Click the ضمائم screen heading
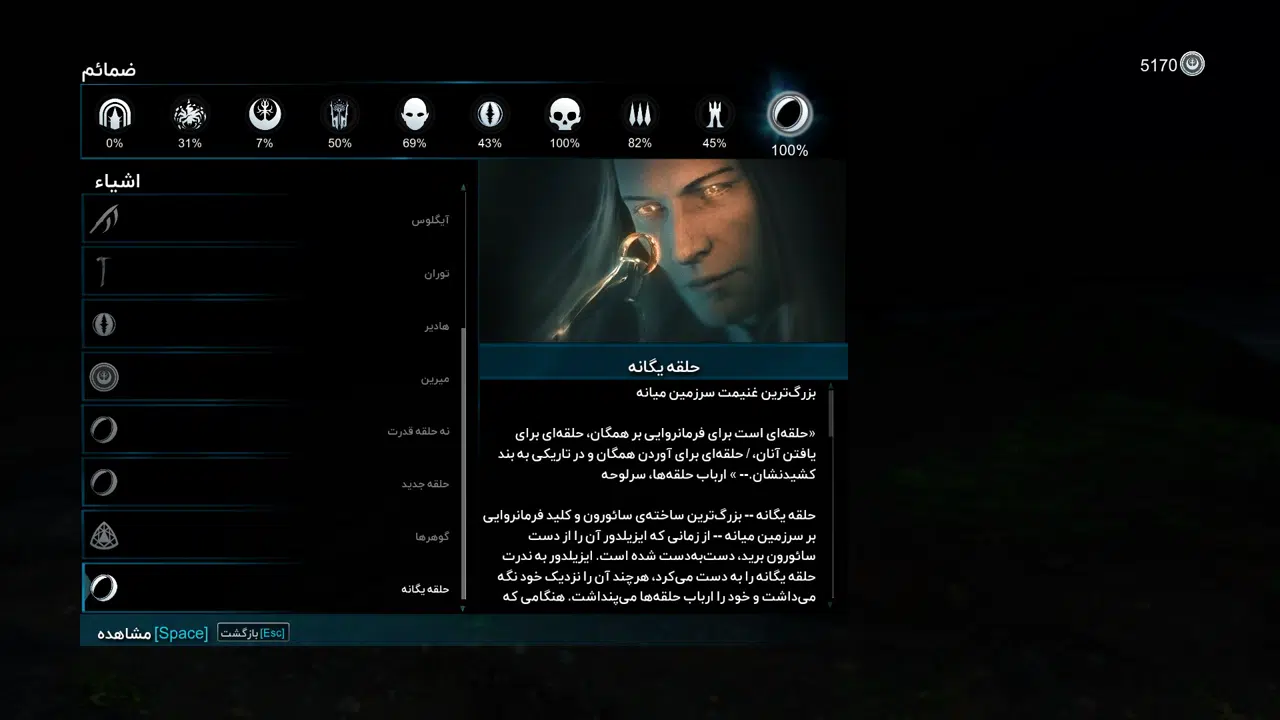This screenshot has width=1280, height=720. pos(109,70)
